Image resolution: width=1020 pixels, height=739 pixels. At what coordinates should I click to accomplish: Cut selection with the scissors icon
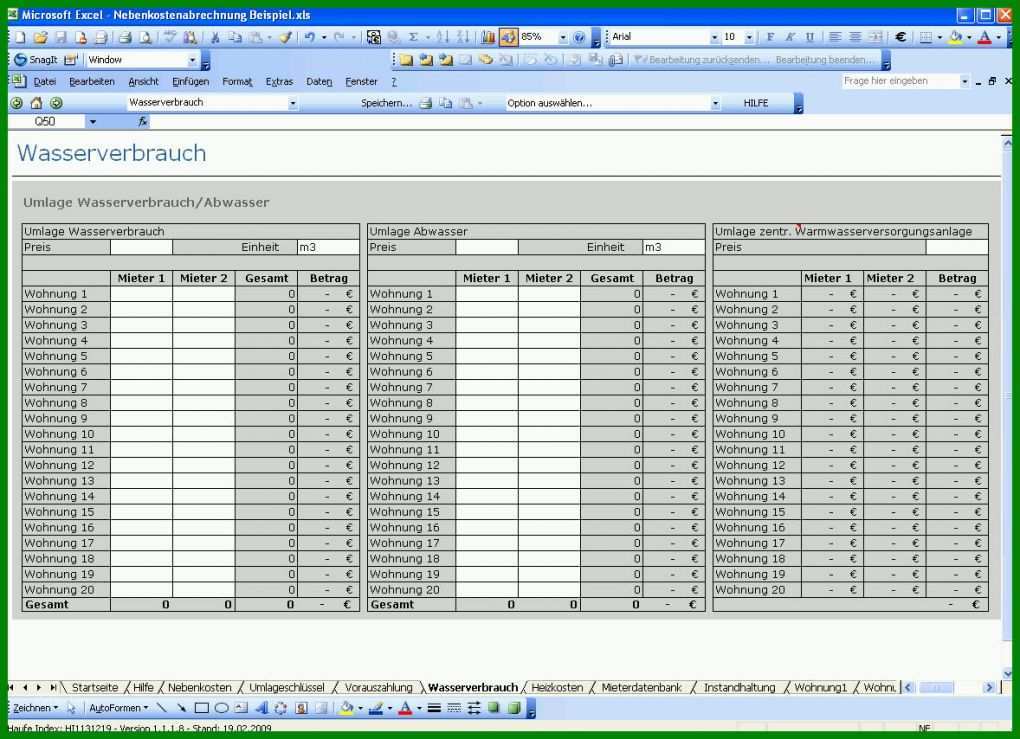point(215,37)
